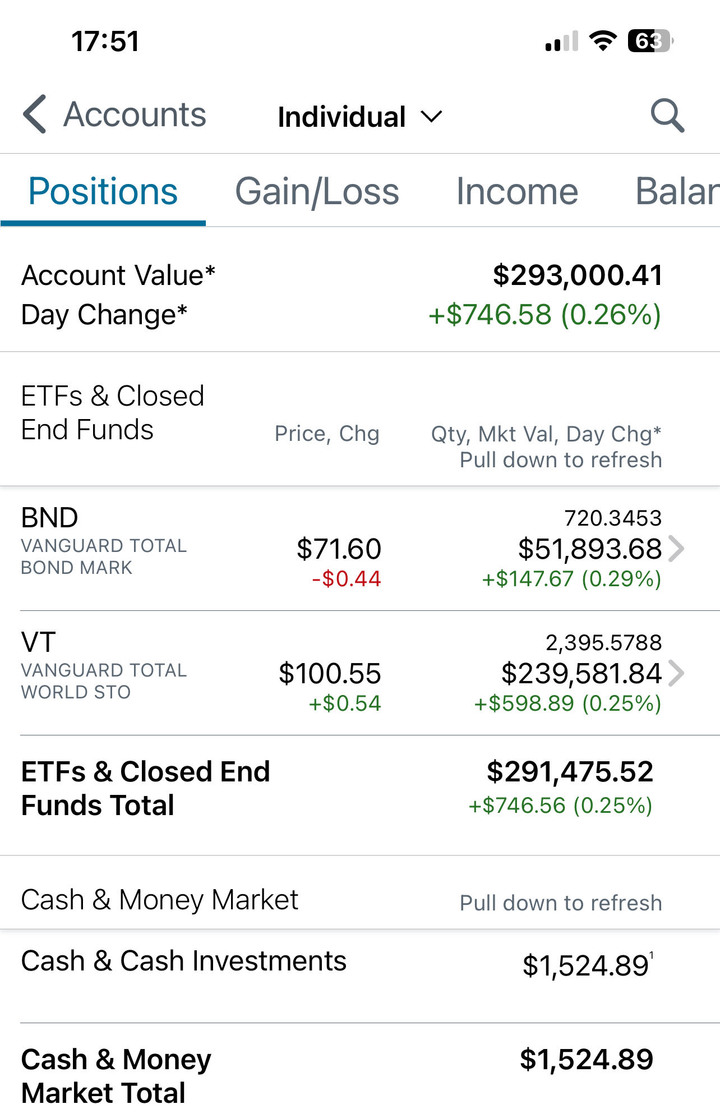Select the BND ticker symbol
720x1118 pixels.
click(x=49, y=518)
